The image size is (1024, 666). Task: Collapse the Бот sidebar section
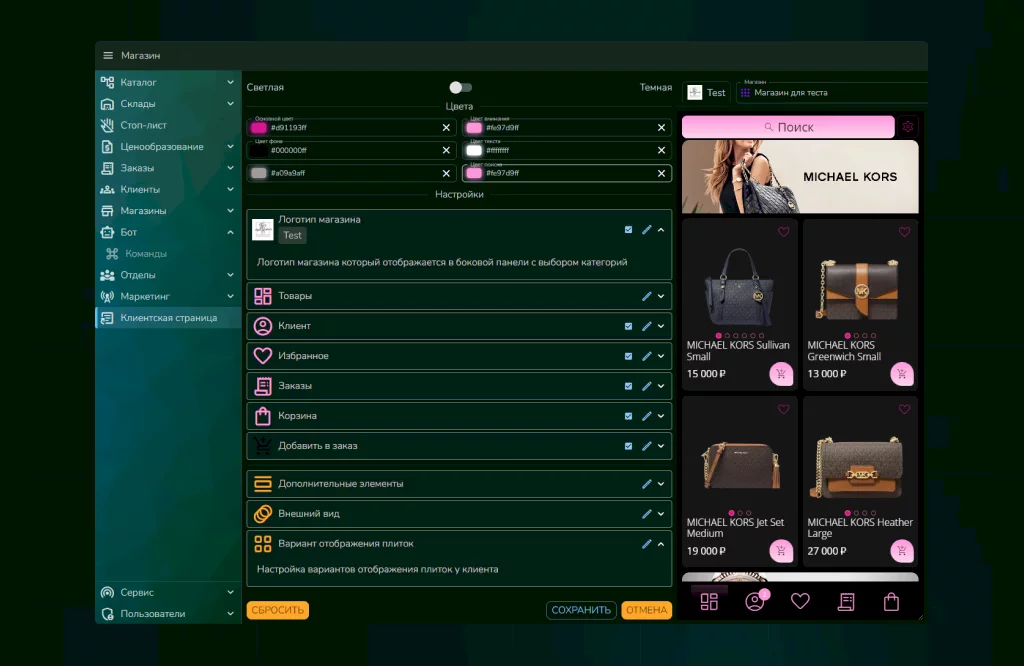(231, 232)
